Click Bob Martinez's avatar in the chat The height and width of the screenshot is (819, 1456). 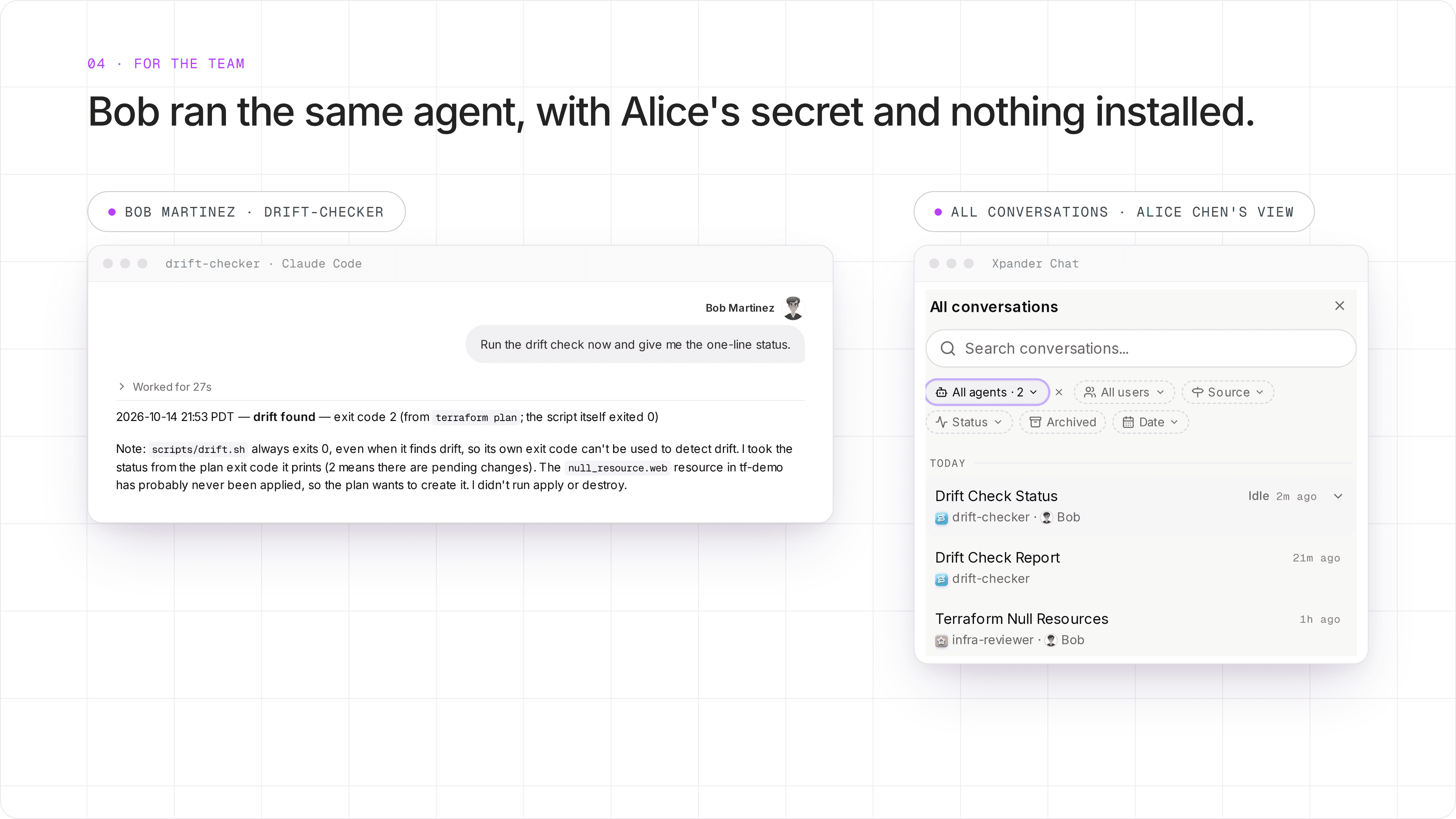point(793,308)
